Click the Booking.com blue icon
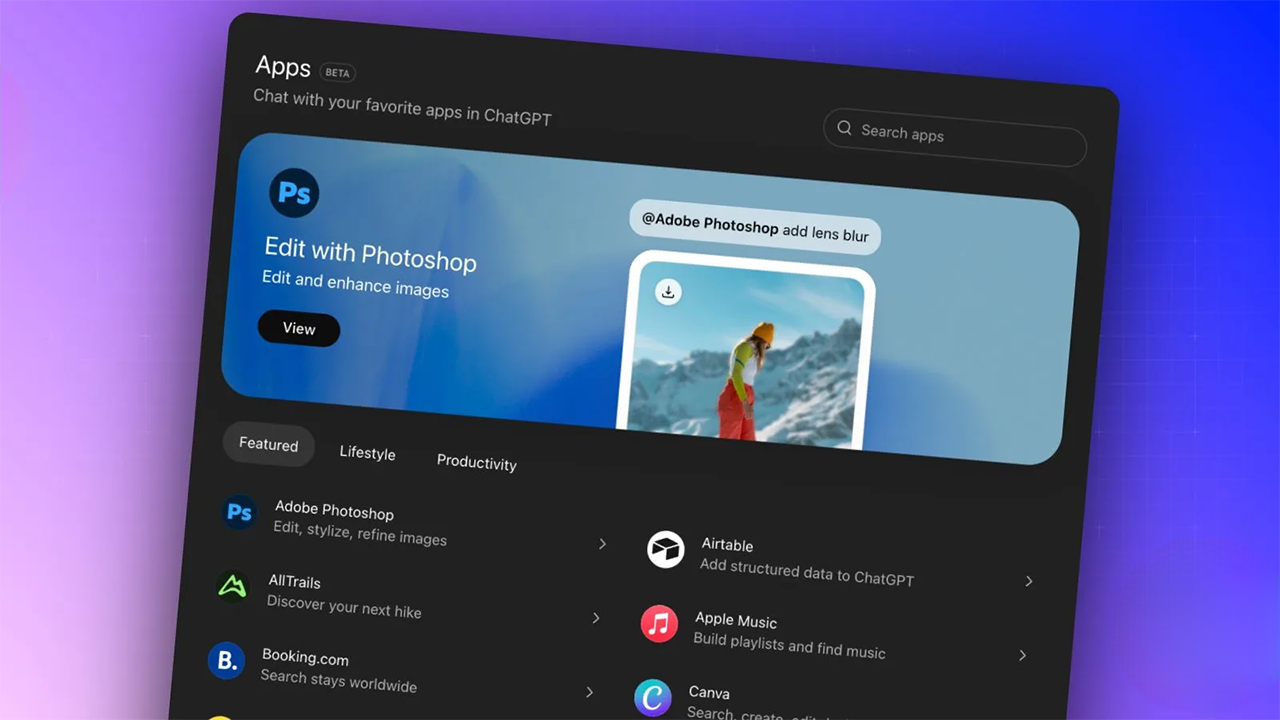The image size is (1280, 720). pos(226,661)
